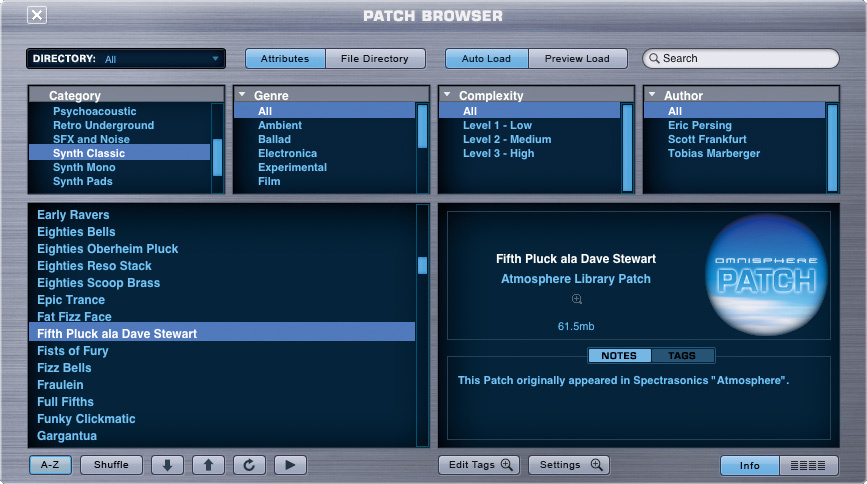Shuffle the patch list
This screenshot has width=867, height=484.
click(111, 465)
